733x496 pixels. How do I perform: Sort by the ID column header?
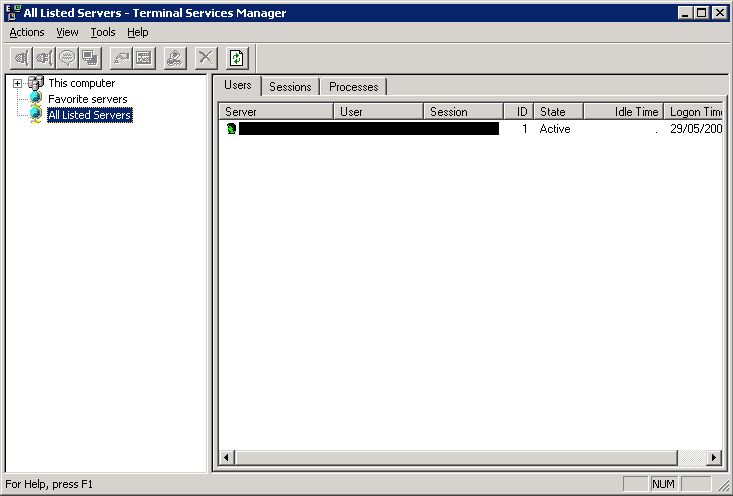(x=519, y=112)
